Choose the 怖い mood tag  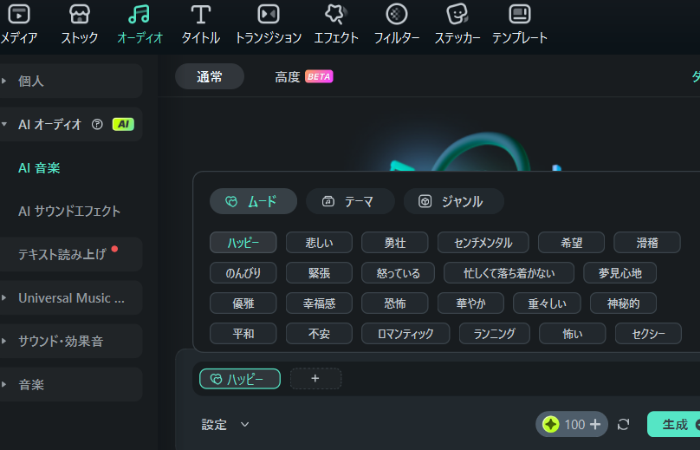point(572,333)
